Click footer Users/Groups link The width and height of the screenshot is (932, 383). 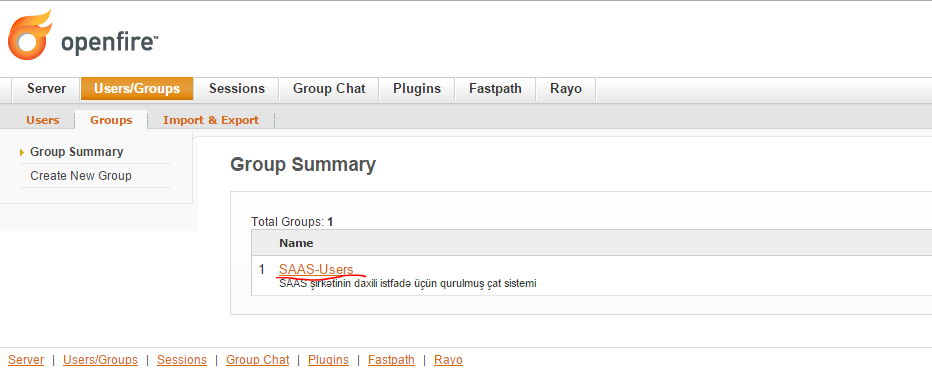coord(100,360)
